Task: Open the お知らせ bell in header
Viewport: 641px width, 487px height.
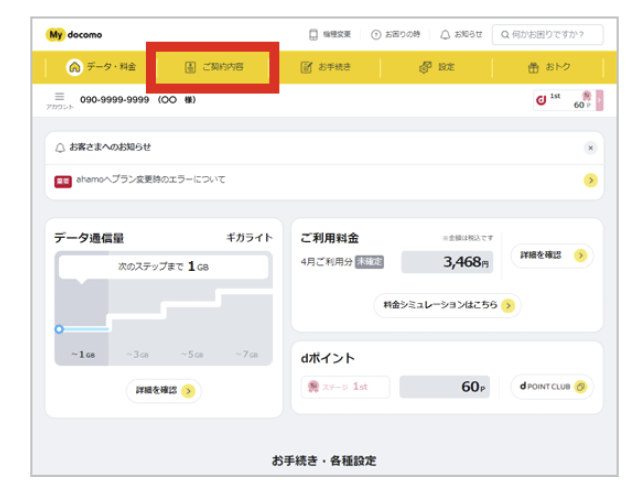Action: (461, 34)
